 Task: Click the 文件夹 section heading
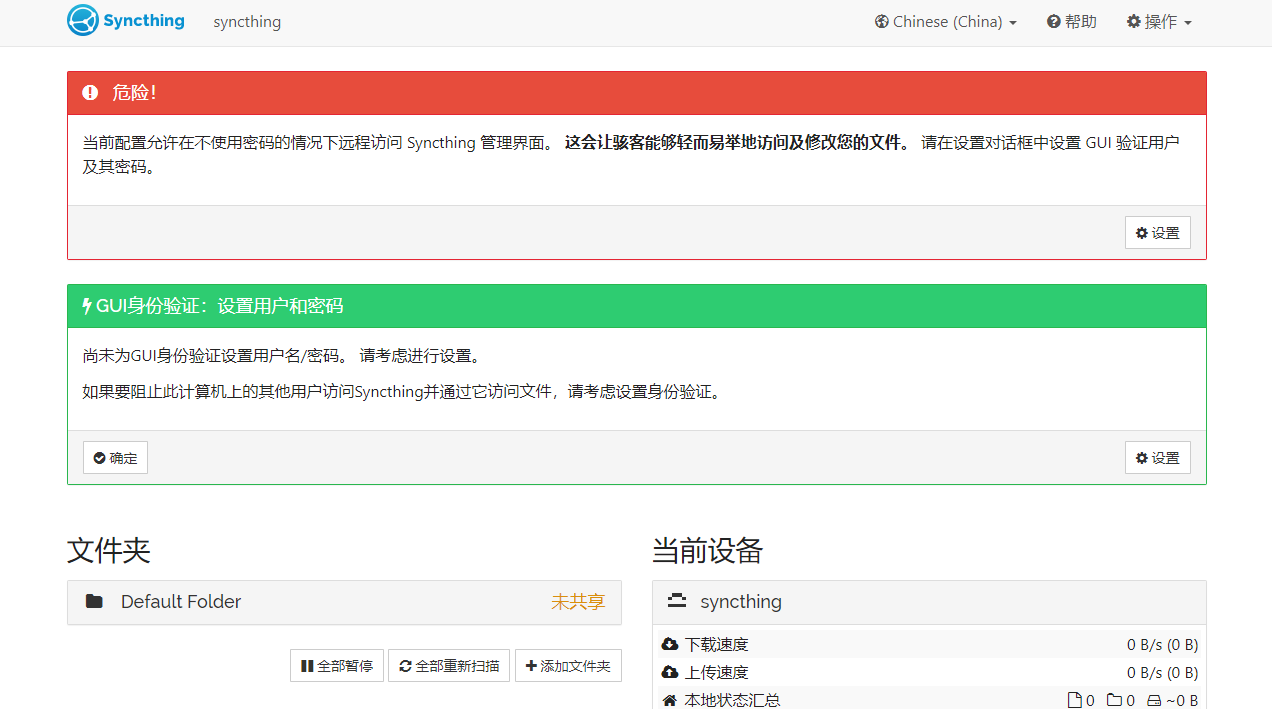[x=109, y=550]
